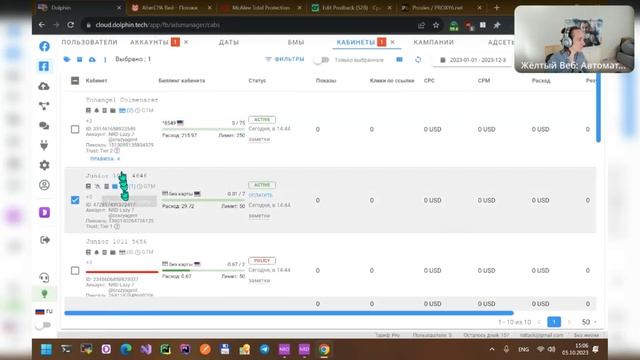
Task: Toggle the select-all checkbox in table header
Action: pyautogui.click(x=75, y=80)
